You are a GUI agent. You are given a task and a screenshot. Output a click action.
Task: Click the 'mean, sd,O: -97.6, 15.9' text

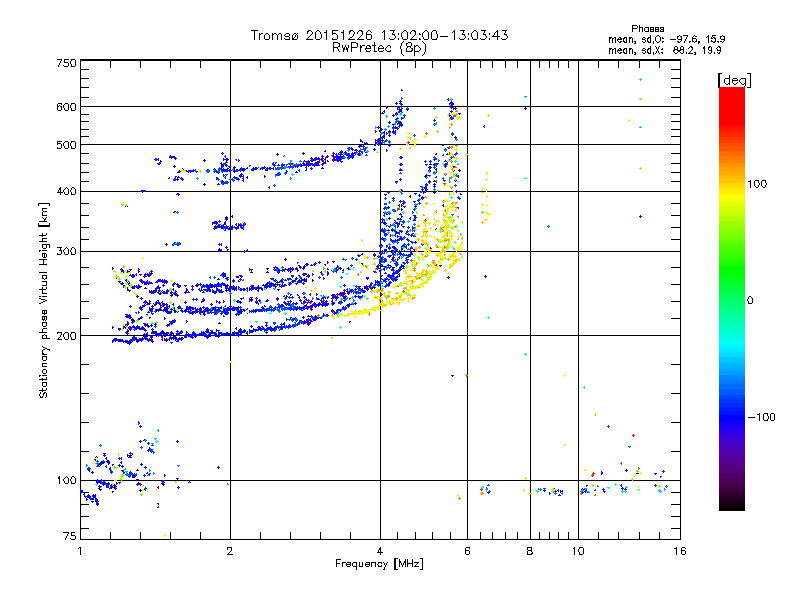click(x=667, y=39)
